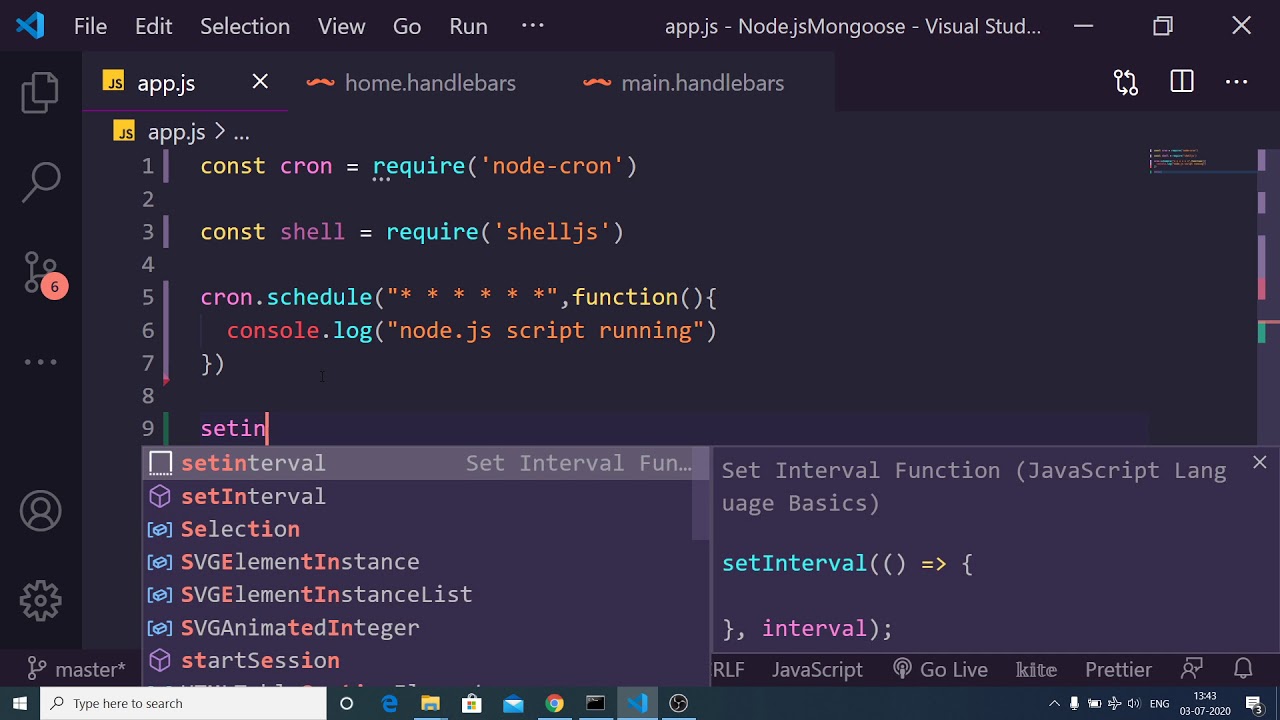This screenshot has width=1280, height=720.
Task: Choose the setInterval suggestion with cube icon
Action: [253, 496]
